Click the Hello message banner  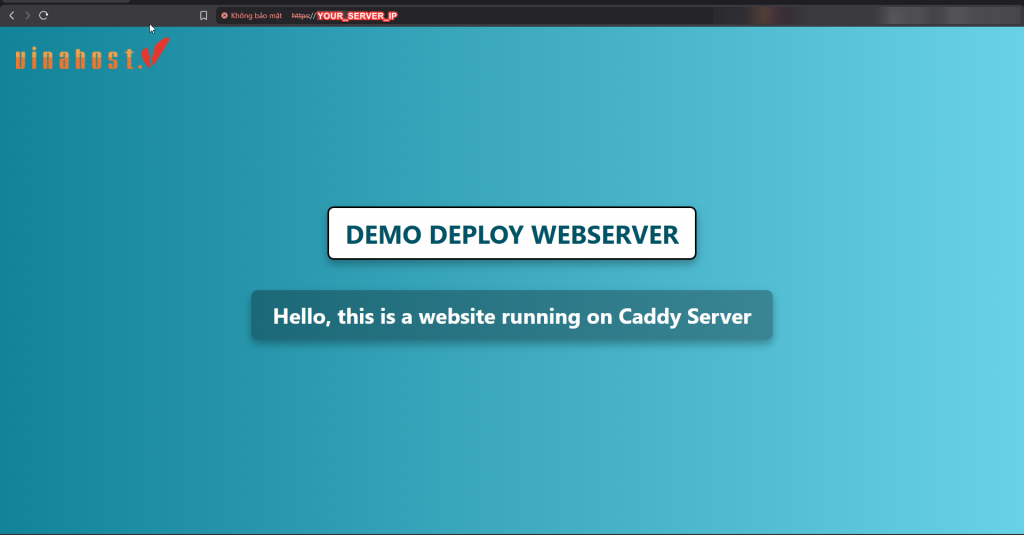(x=511, y=316)
